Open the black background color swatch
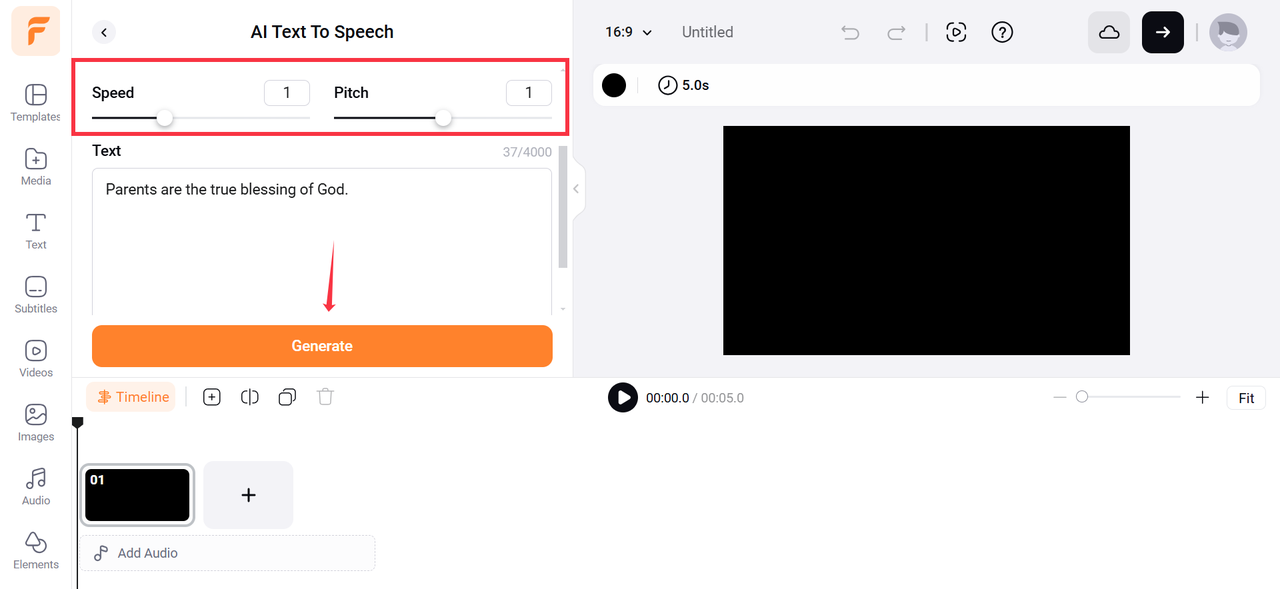Image resolution: width=1280 pixels, height=589 pixels. click(x=614, y=85)
